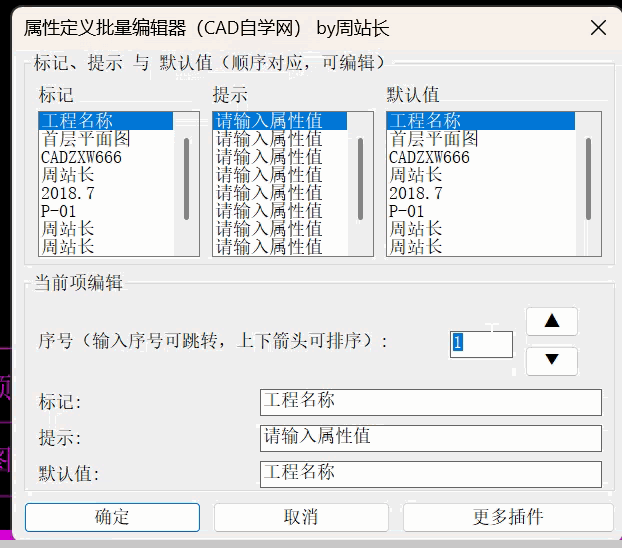Open 更多插件 for more plugins
The image size is (622, 548).
pos(507,517)
